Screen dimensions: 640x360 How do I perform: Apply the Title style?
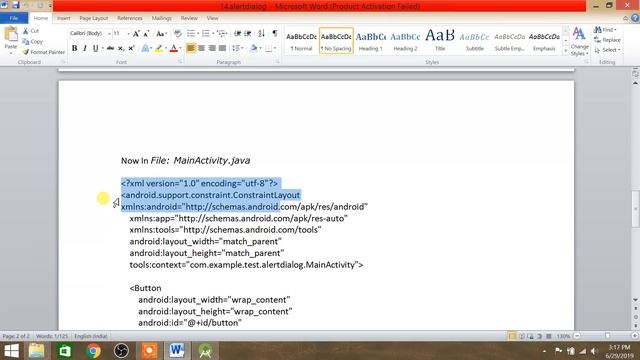440,41
